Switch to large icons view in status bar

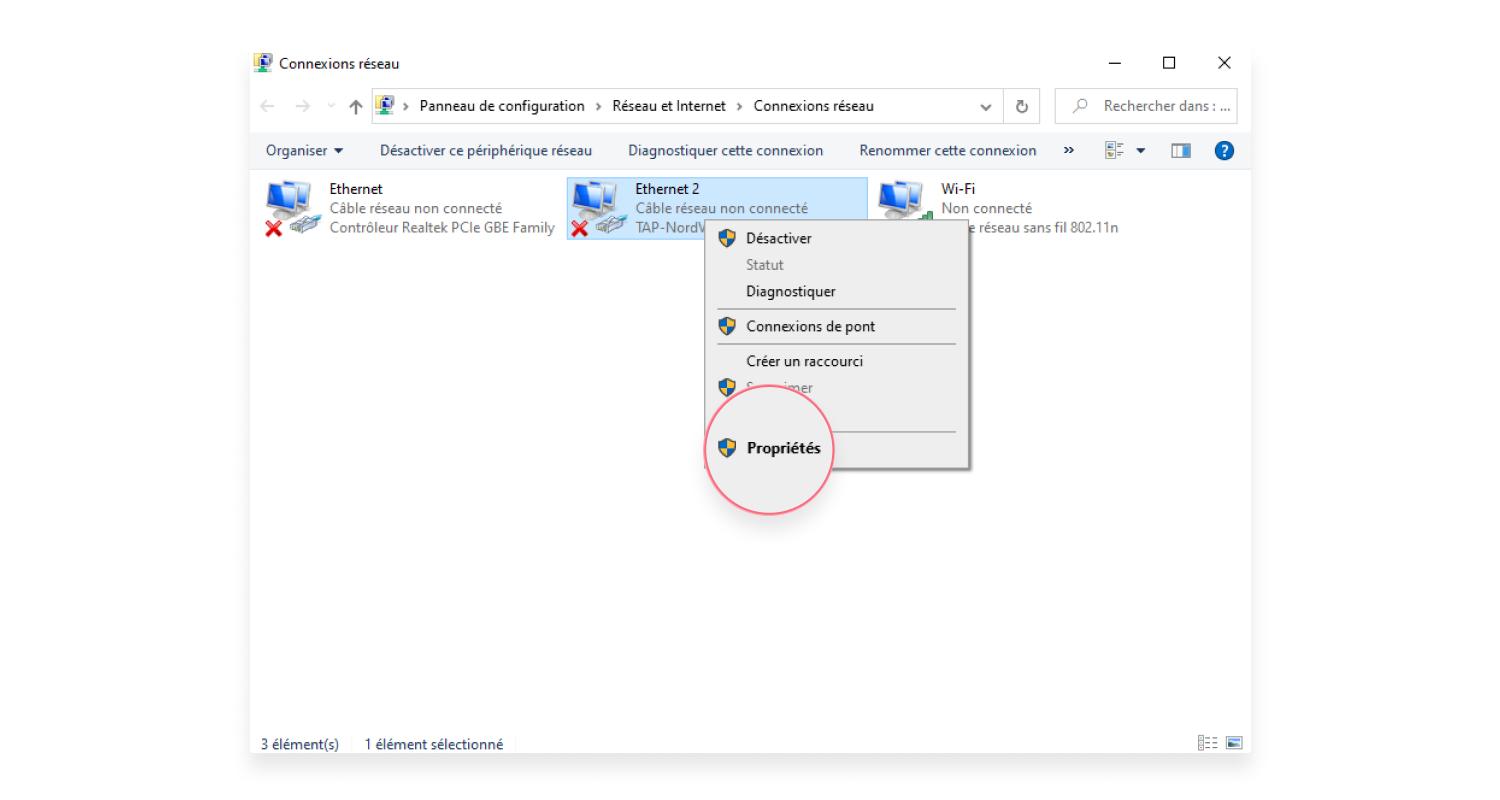pyautogui.click(x=1234, y=743)
